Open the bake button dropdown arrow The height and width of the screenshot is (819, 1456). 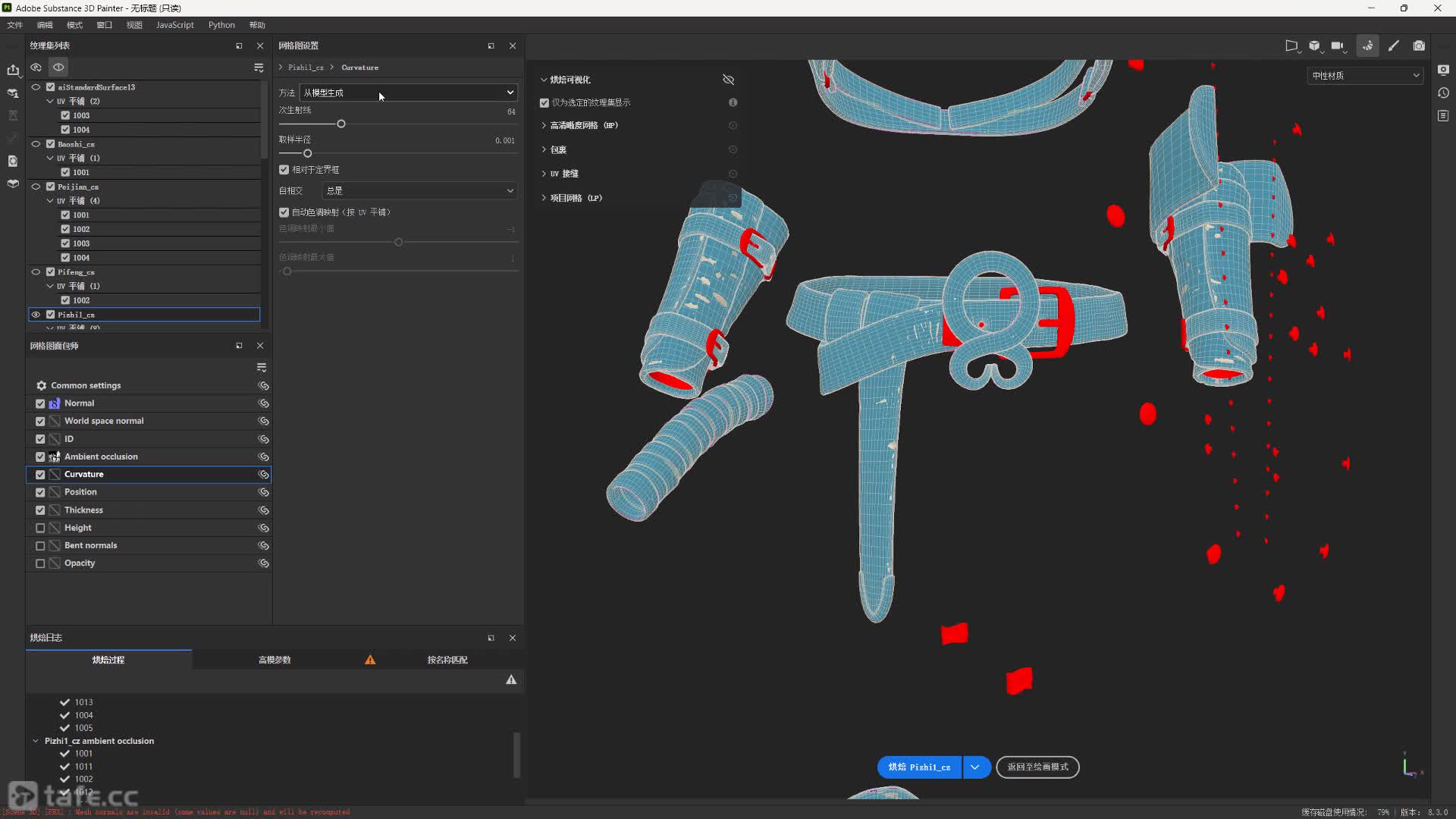pyautogui.click(x=975, y=767)
